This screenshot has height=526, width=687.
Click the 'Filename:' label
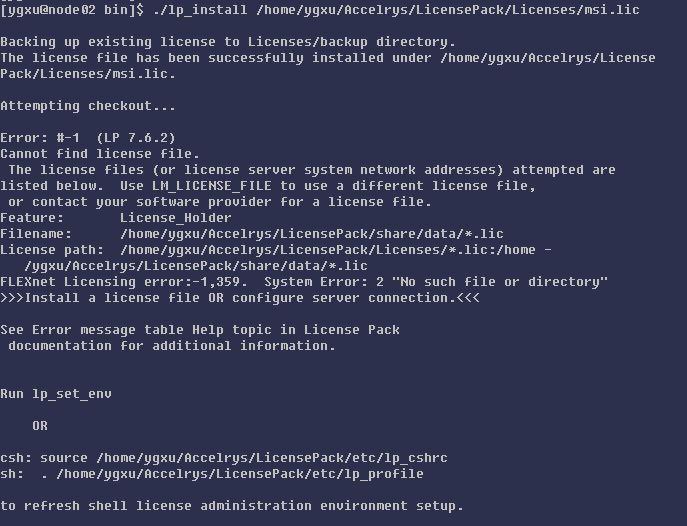[x=36, y=234]
